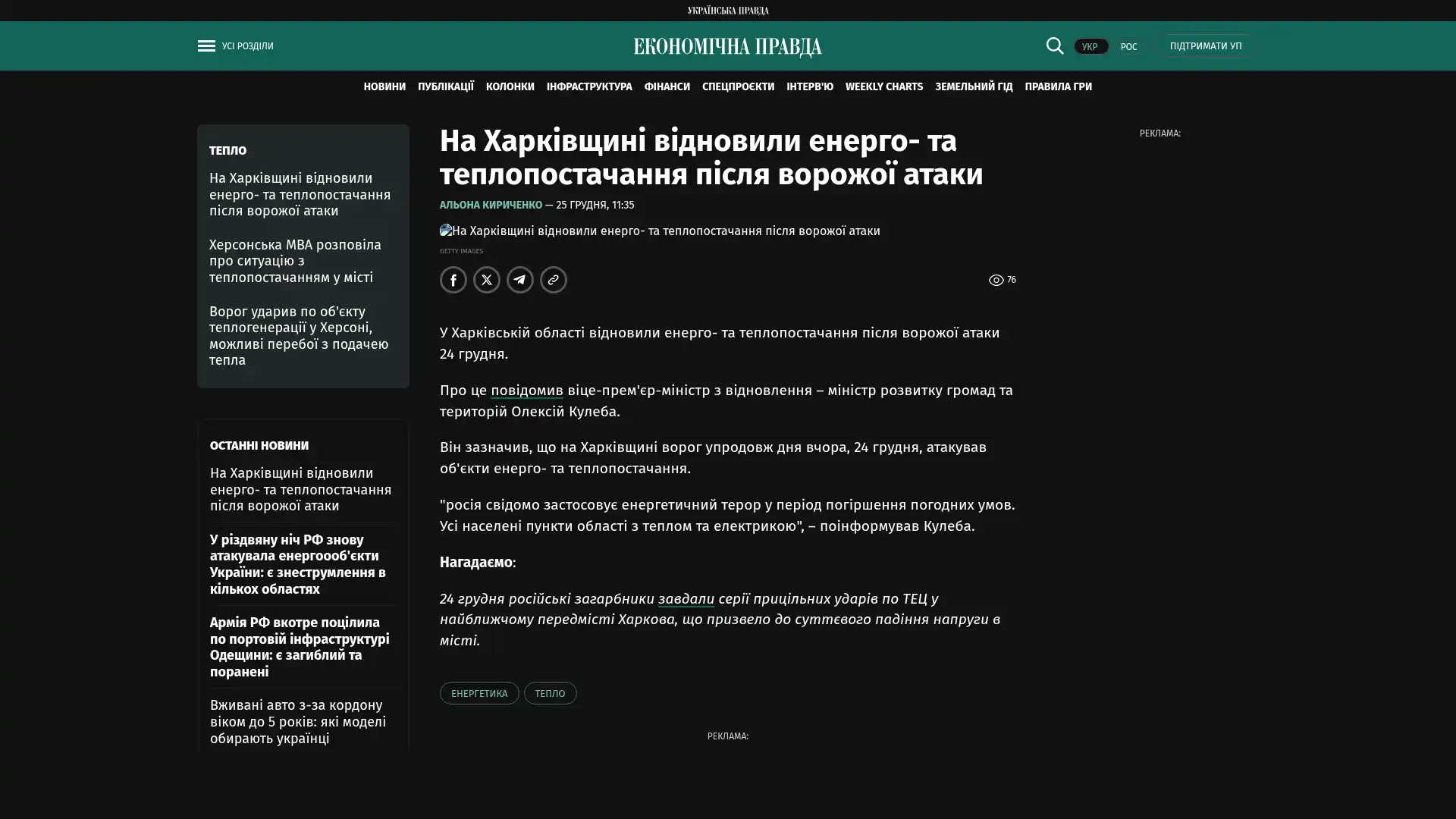Click the article header image

(x=660, y=231)
